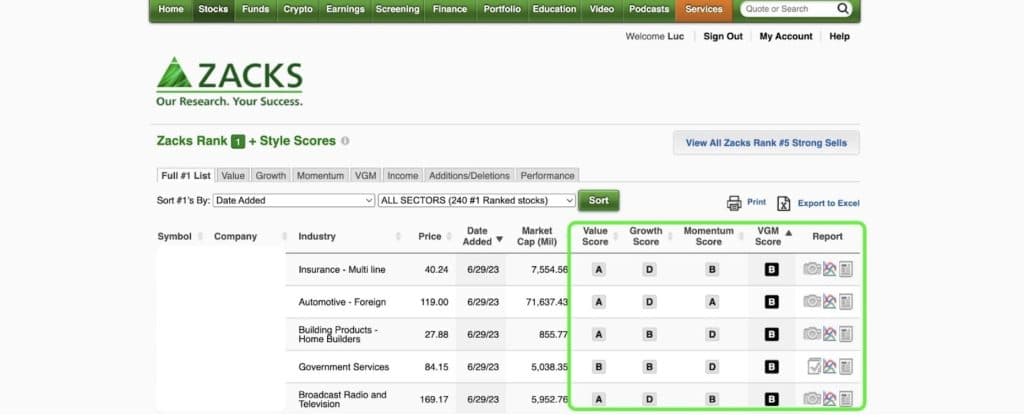The image size is (1024, 417).
Task: Click the green Sort button
Action: coord(599,200)
